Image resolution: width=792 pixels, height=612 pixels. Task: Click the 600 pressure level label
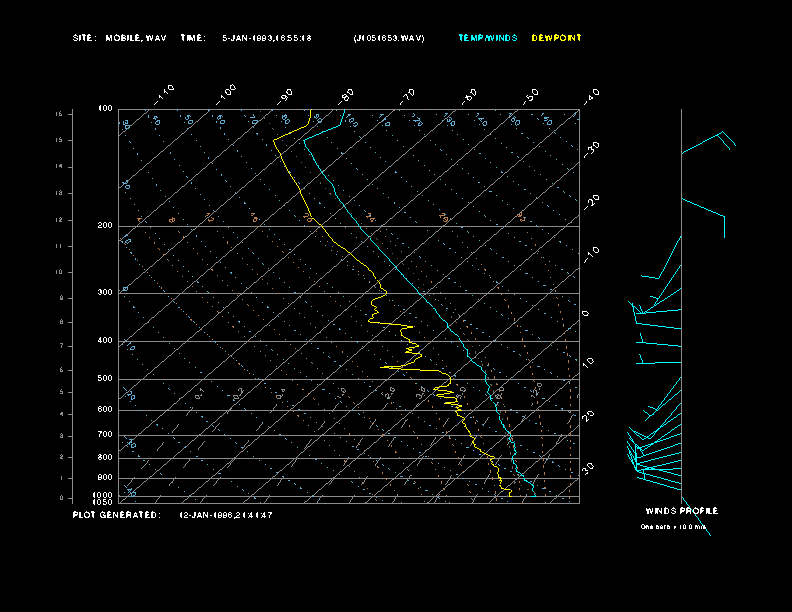coord(105,410)
